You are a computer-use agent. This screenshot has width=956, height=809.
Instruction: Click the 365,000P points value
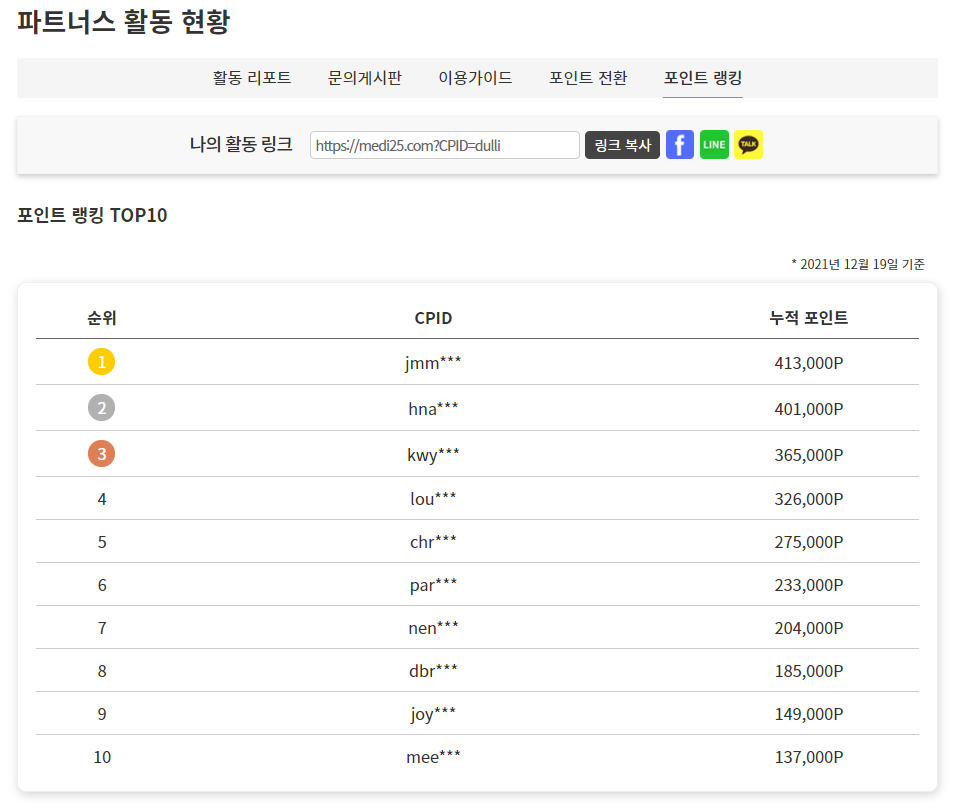pos(808,455)
